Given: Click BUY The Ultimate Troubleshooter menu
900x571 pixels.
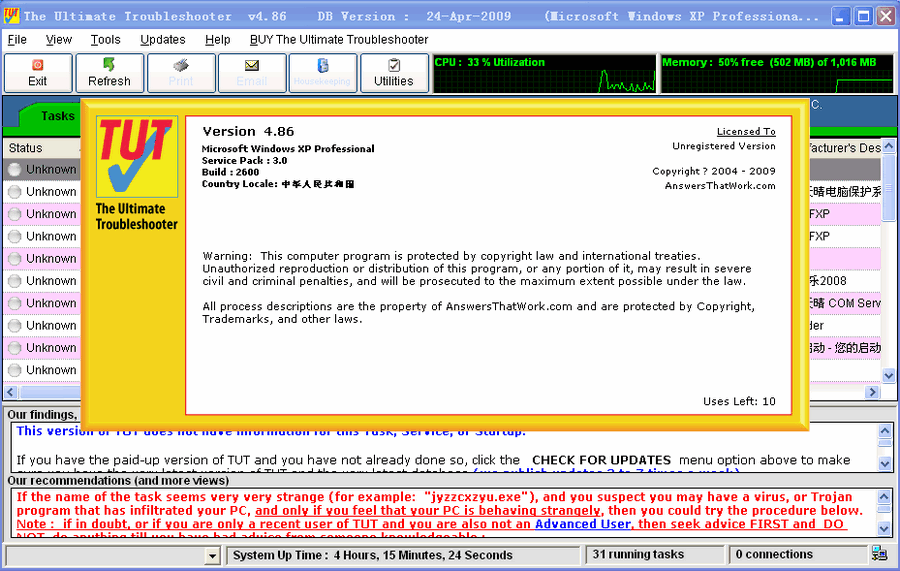Looking at the screenshot, I should 339,40.
